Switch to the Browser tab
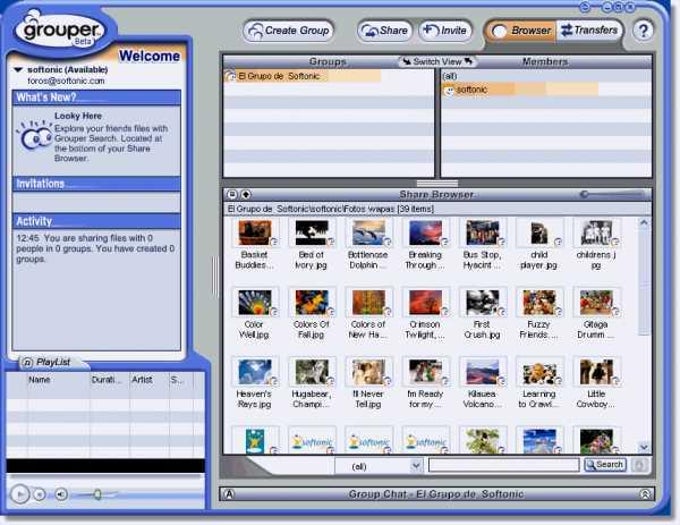The height and width of the screenshot is (525, 680). coord(520,31)
